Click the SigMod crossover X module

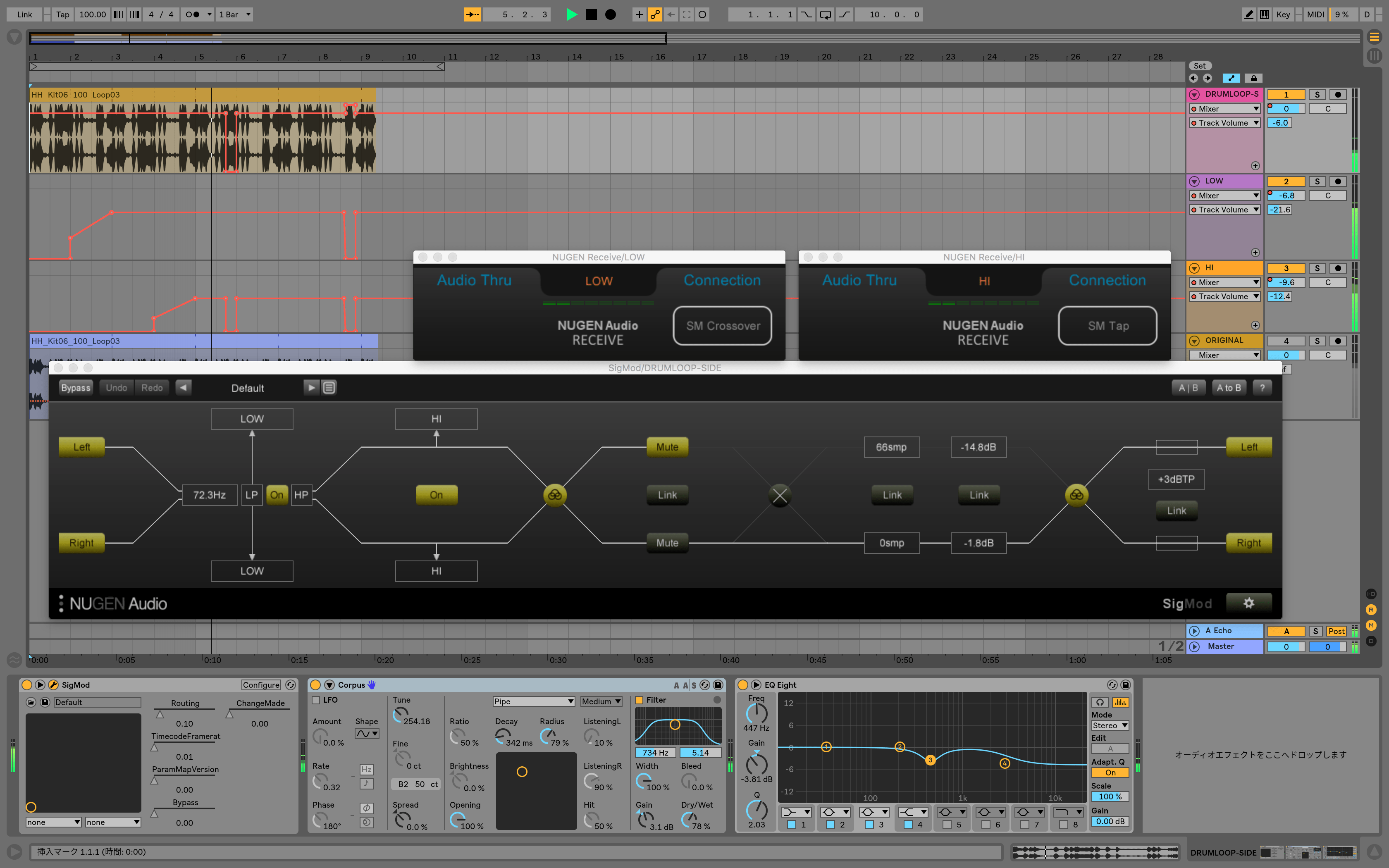(779, 495)
